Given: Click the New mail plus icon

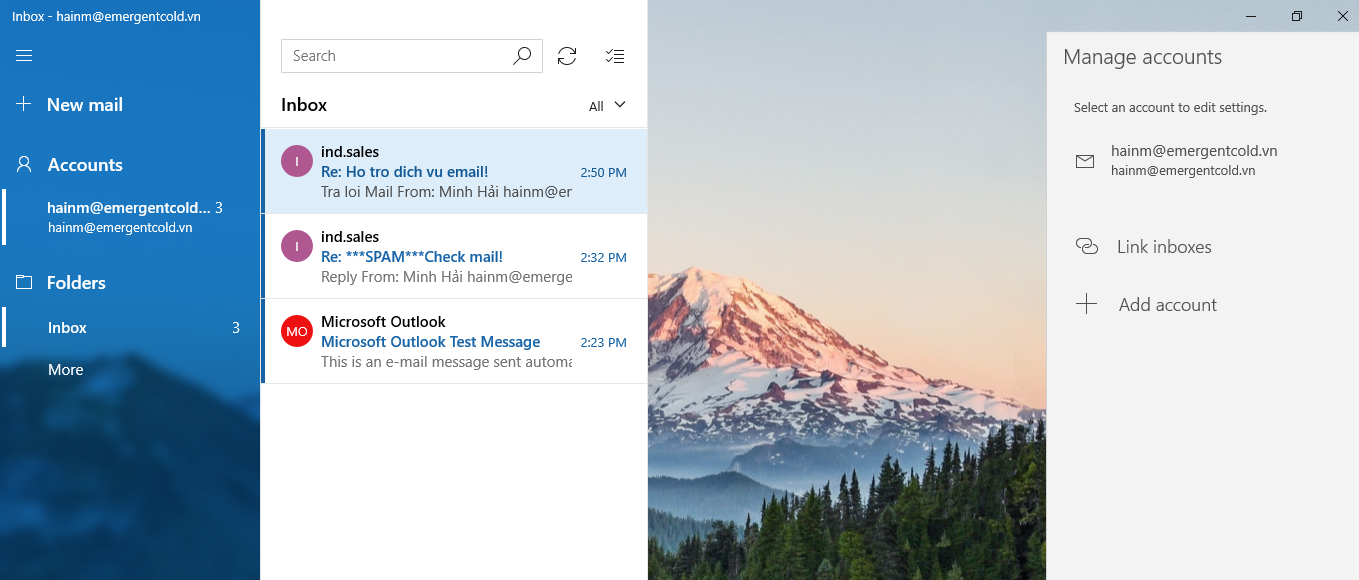Looking at the screenshot, I should [x=25, y=105].
